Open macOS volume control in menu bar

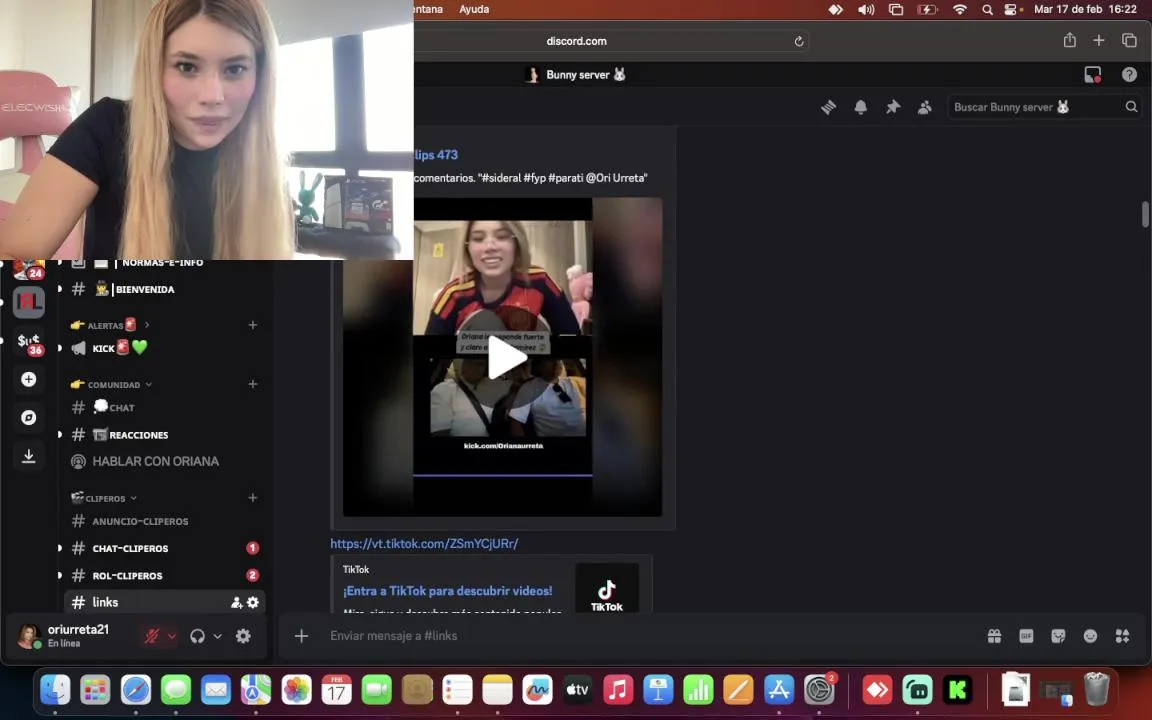[866, 10]
